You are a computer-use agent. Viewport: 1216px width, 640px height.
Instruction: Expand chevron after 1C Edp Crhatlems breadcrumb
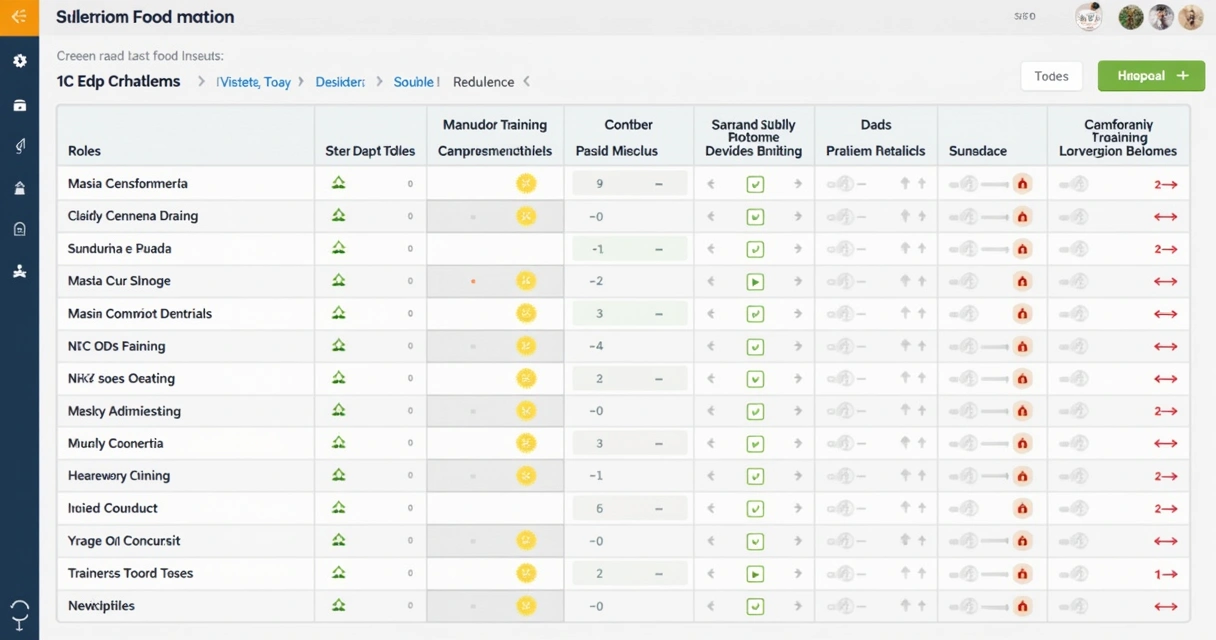click(201, 82)
